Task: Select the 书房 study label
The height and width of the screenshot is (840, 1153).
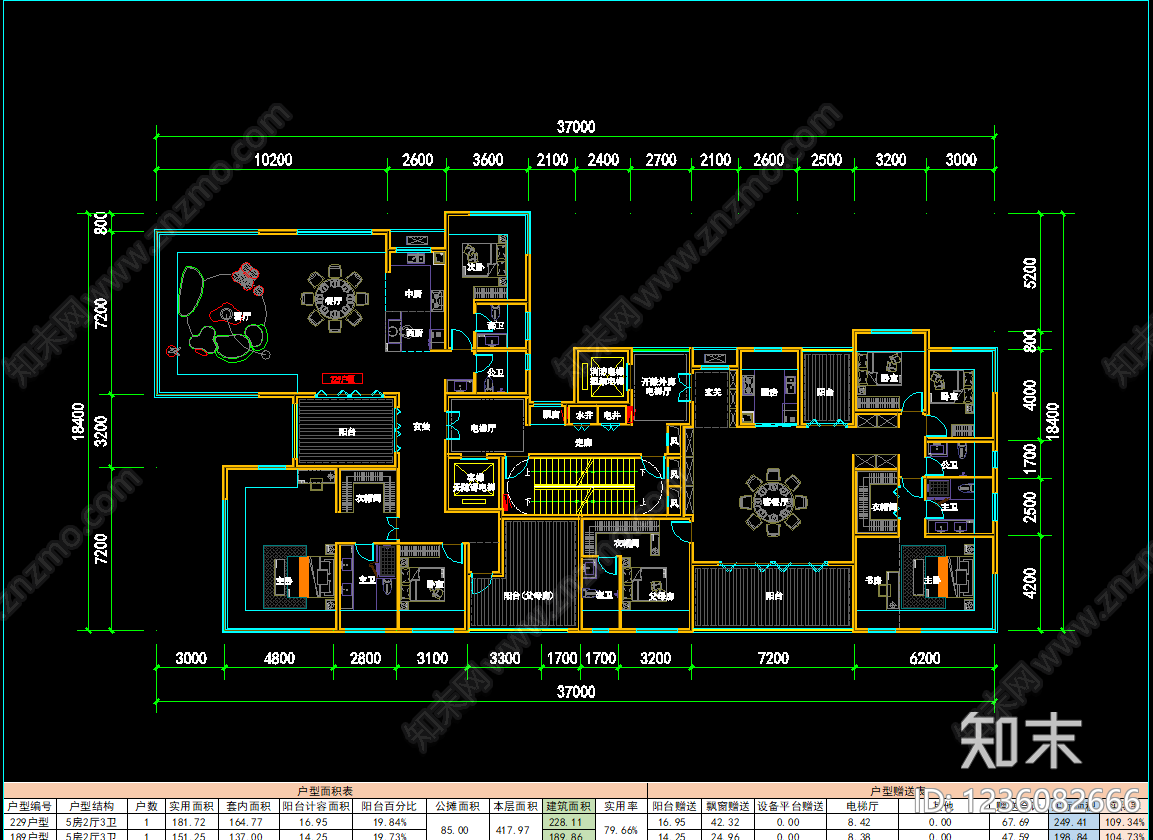Action: point(873,580)
